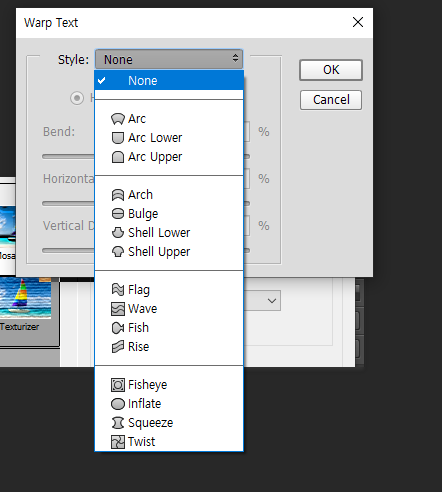Open the Texturizer filter thumbnail
442x492 pixels.
point(26,299)
